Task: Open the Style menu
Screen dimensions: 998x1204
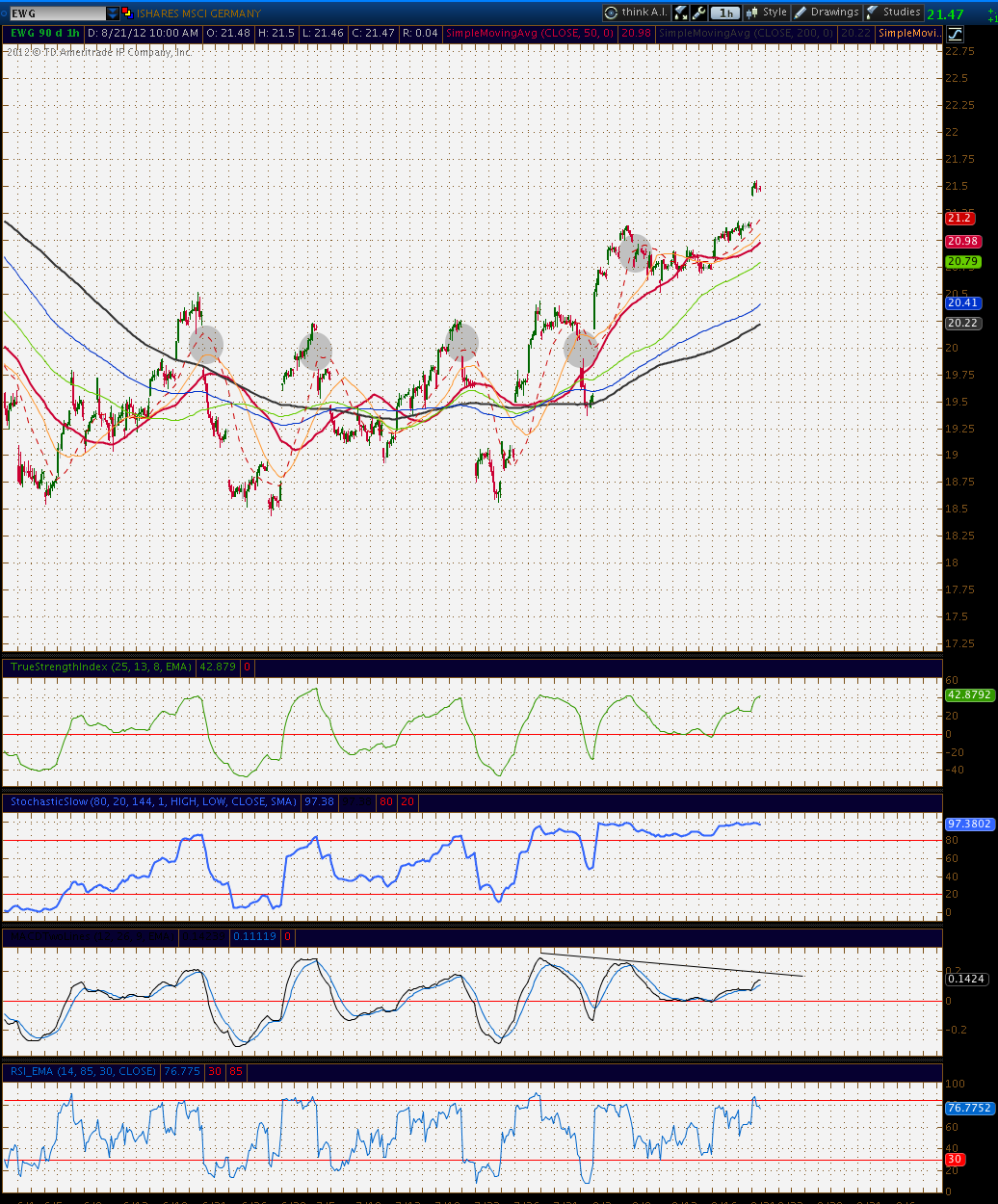Action: (767, 13)
